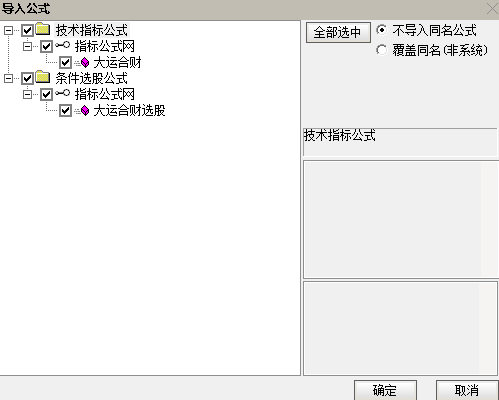Click the 全部选中 button

(x=338, y=32)
